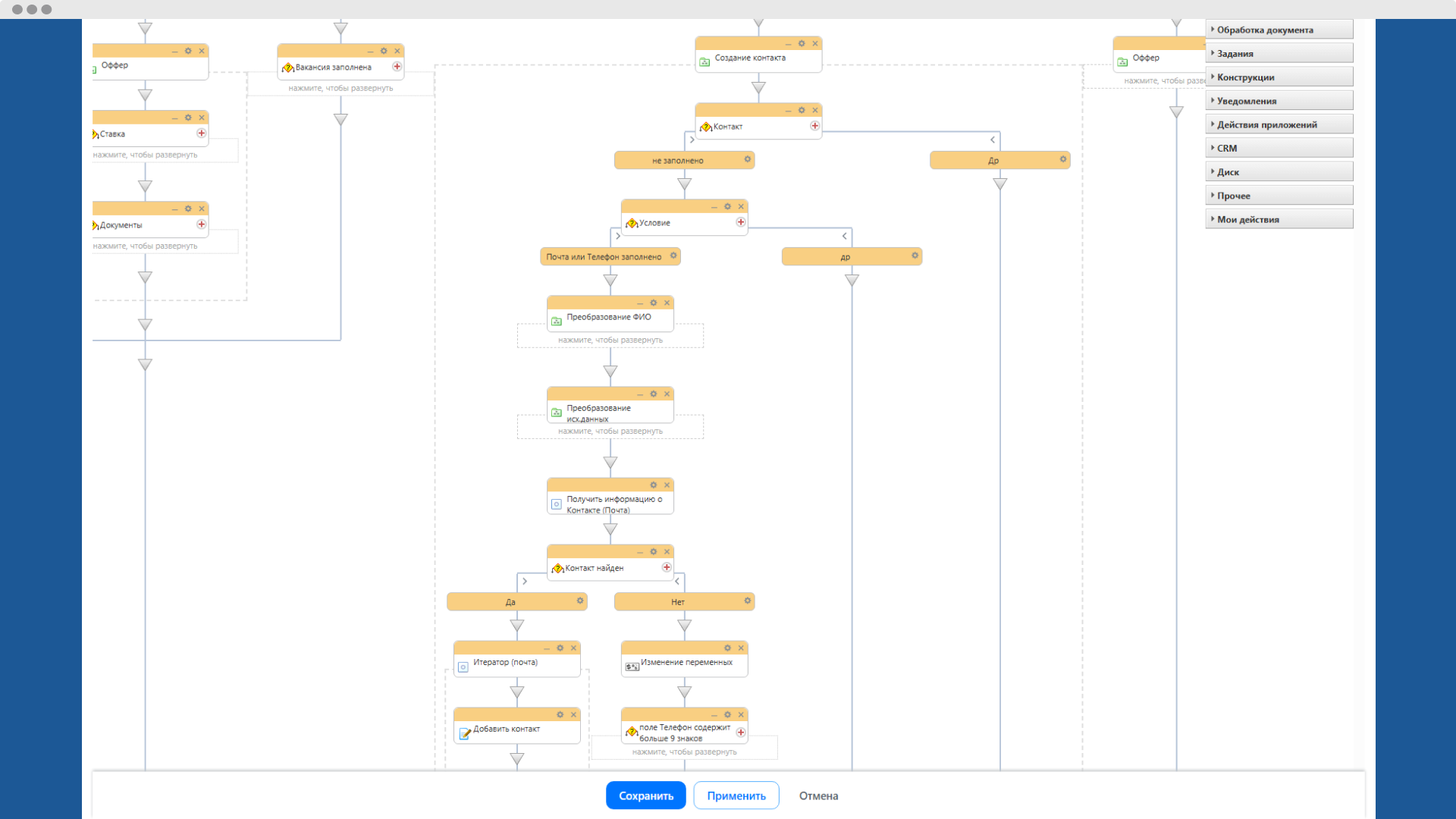Open settings of Условие block
This screenshot has width=1456, height=819.
(x=727, y=206)
